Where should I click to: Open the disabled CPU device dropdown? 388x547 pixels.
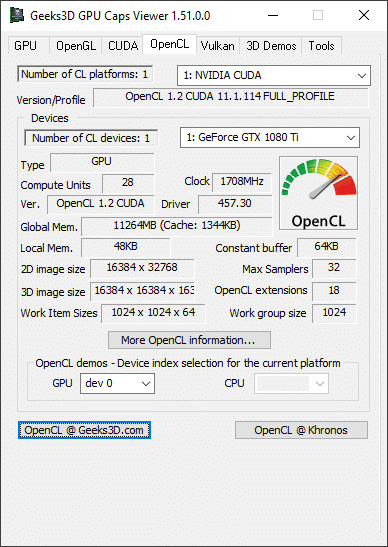pyautogui.click(x=291, y=383)
